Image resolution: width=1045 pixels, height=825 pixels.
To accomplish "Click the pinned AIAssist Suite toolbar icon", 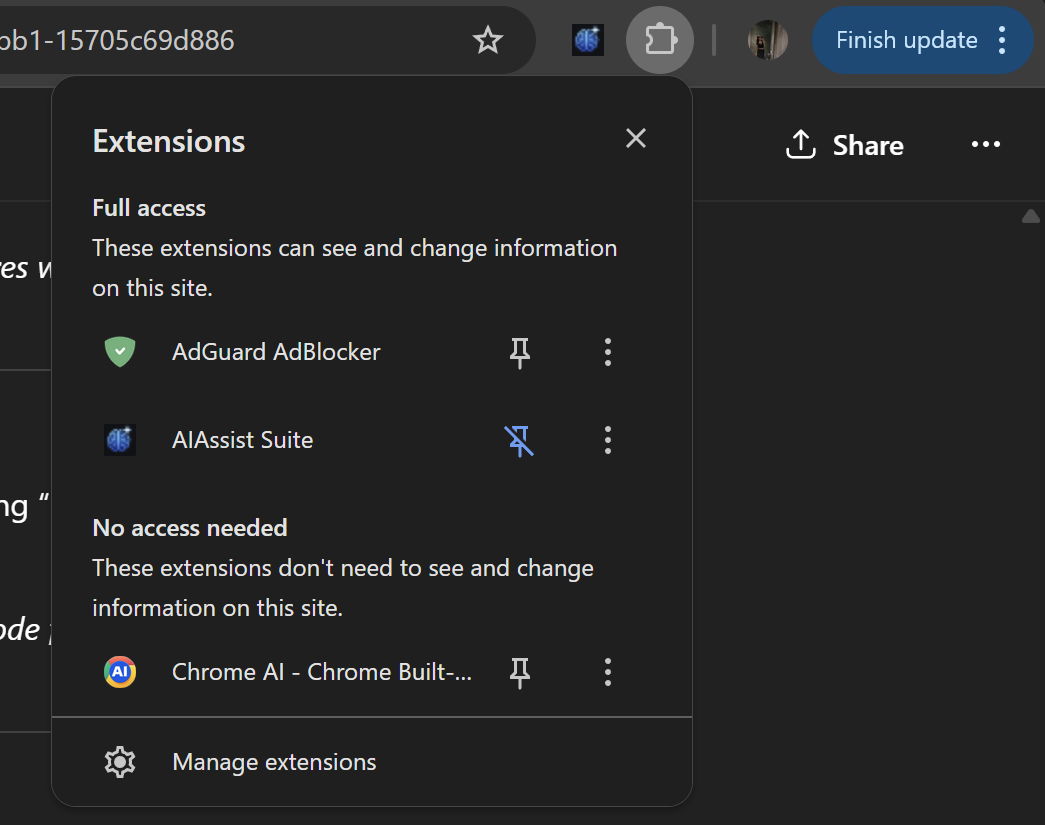I will 588,40.
